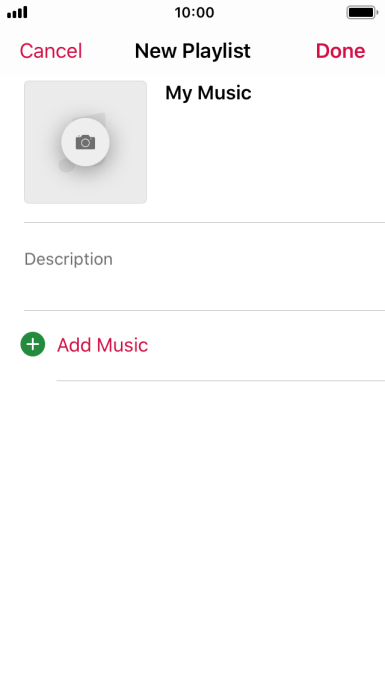Tap the green plus circle icon
The image size is (385, 684).
[x=33, y=344]
